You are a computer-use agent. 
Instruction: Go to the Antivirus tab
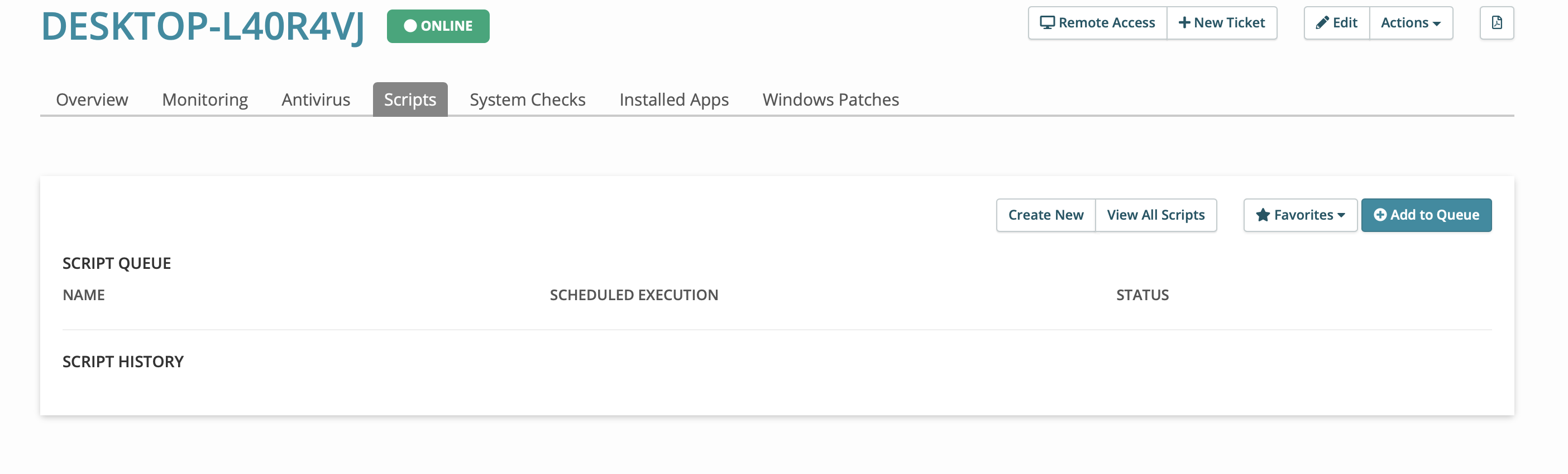tap(315, 99)
